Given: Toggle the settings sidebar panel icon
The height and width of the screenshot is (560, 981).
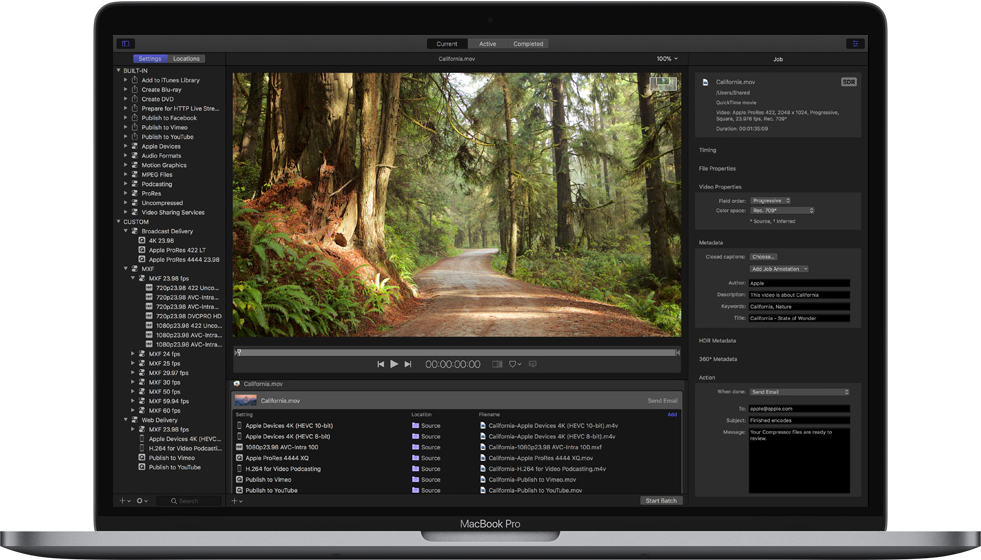Looking at the screenshot, I should point(126,44).
